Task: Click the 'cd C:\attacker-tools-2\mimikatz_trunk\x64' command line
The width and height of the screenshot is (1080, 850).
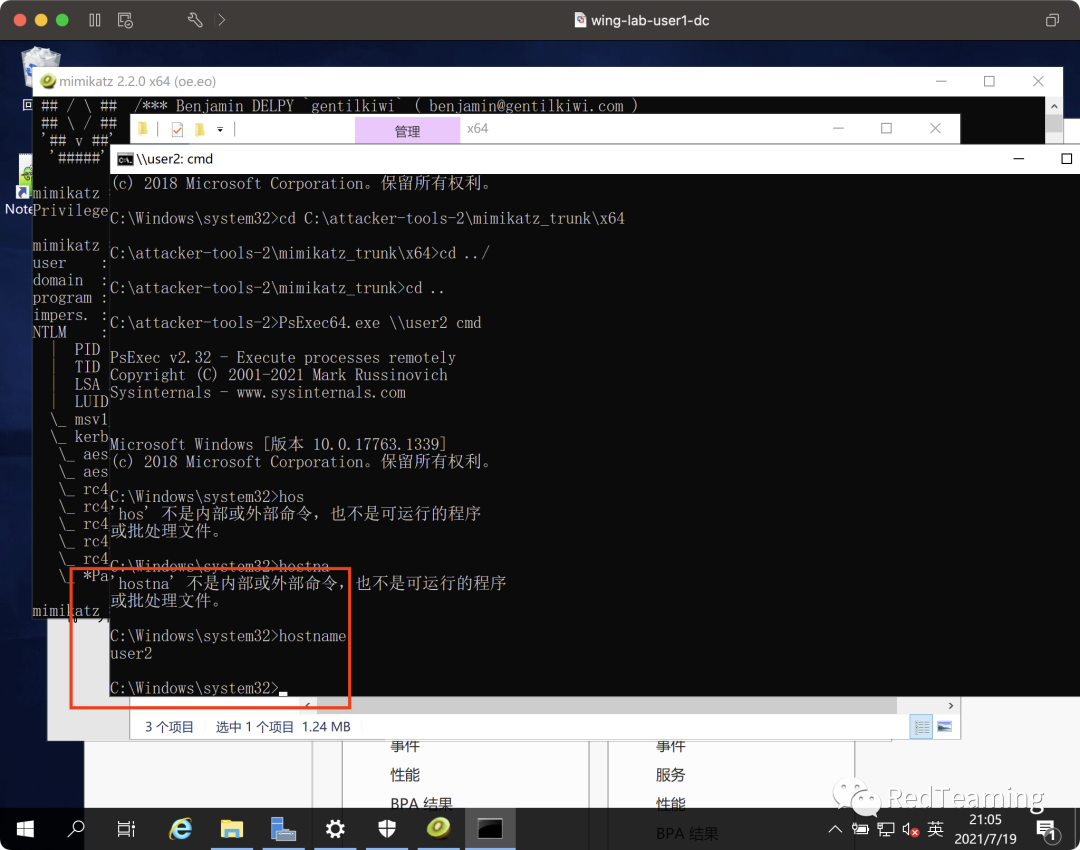Action: click(451, 218)
